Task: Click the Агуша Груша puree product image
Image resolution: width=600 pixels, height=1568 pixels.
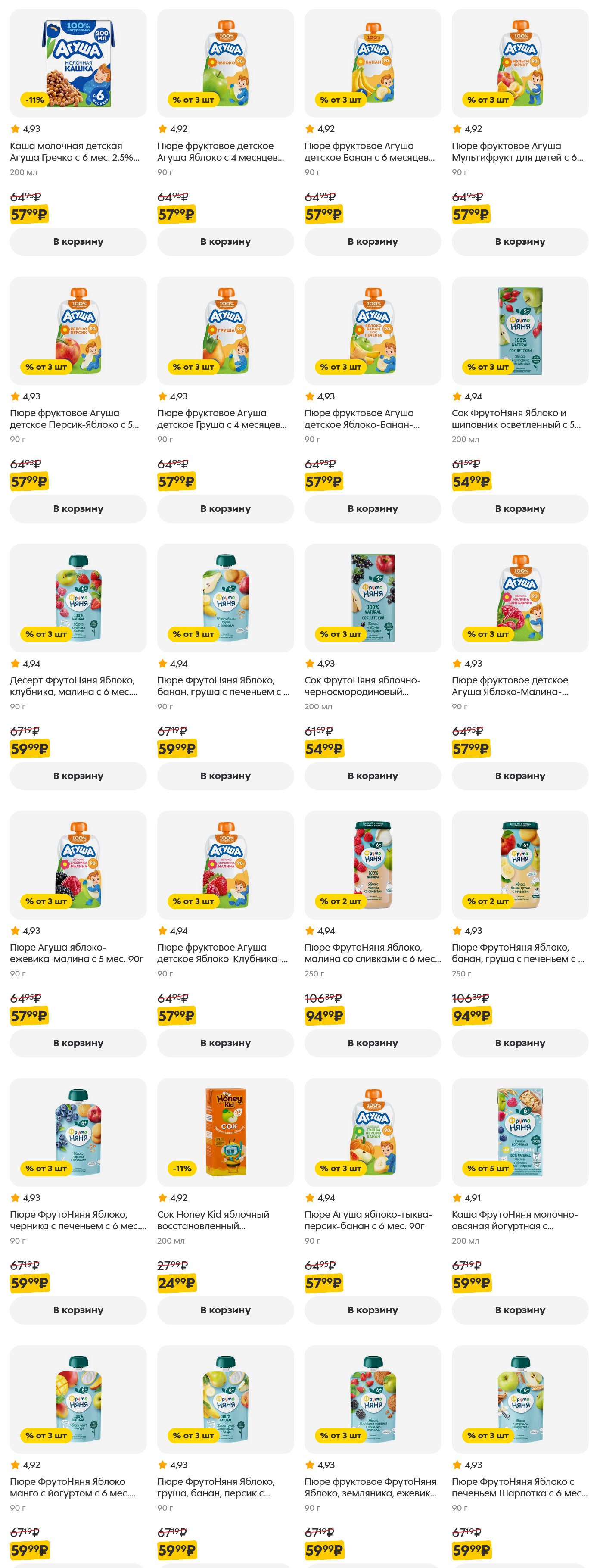Action: click(x=225, y=330)
